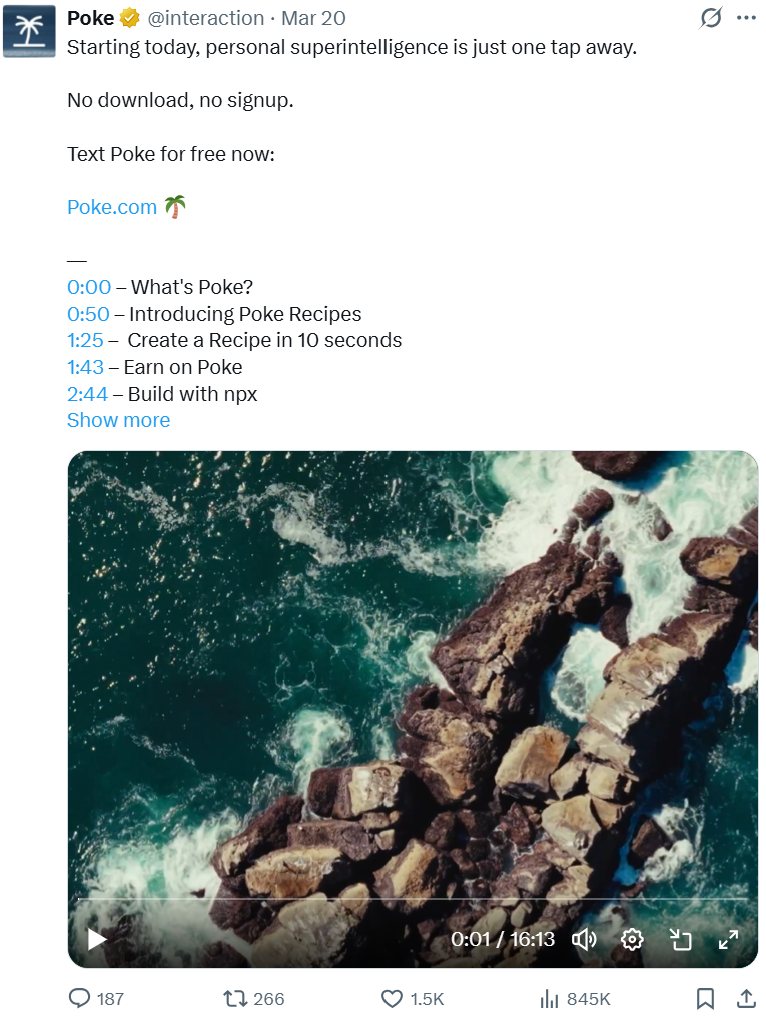Open the Poke.com link
This screenshot has height=1016, width=766.
coord(112,207)
